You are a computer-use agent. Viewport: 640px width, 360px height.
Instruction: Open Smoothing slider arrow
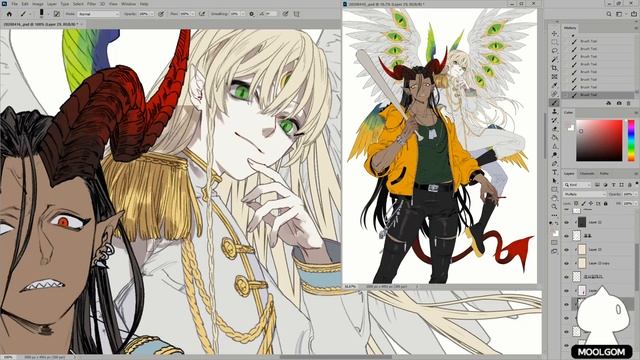click(x=242, y=13)
